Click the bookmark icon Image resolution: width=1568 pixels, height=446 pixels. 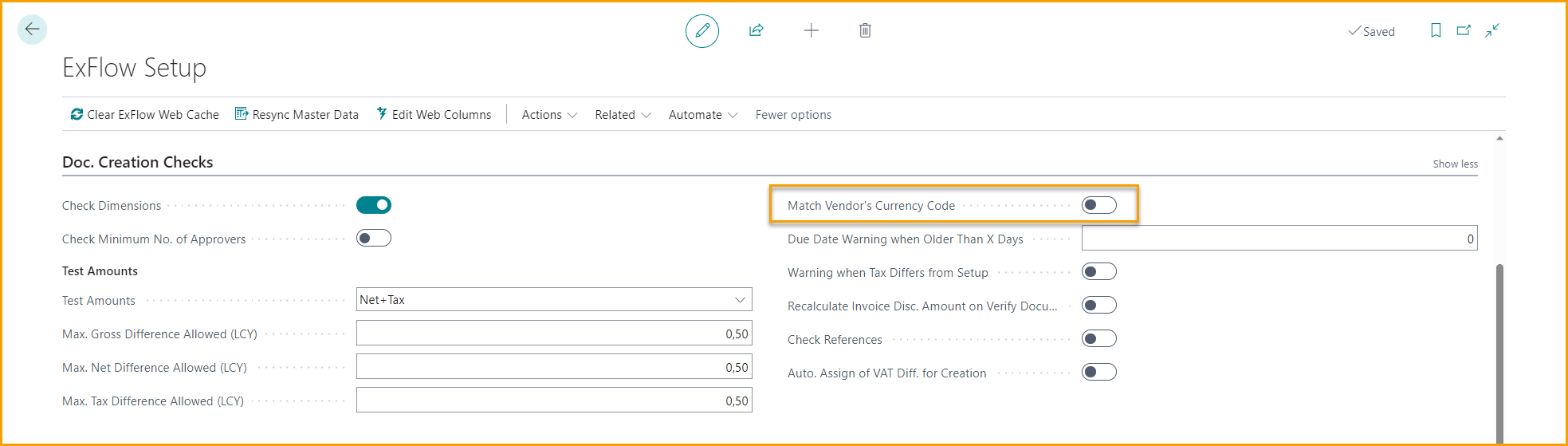tap(1436, 30)
